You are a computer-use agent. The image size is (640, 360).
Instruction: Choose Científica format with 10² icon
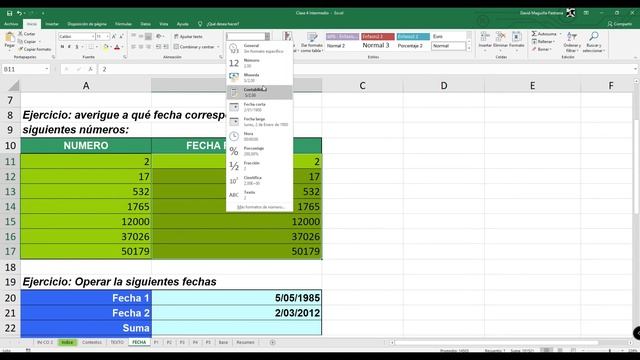tap(260, 180)
